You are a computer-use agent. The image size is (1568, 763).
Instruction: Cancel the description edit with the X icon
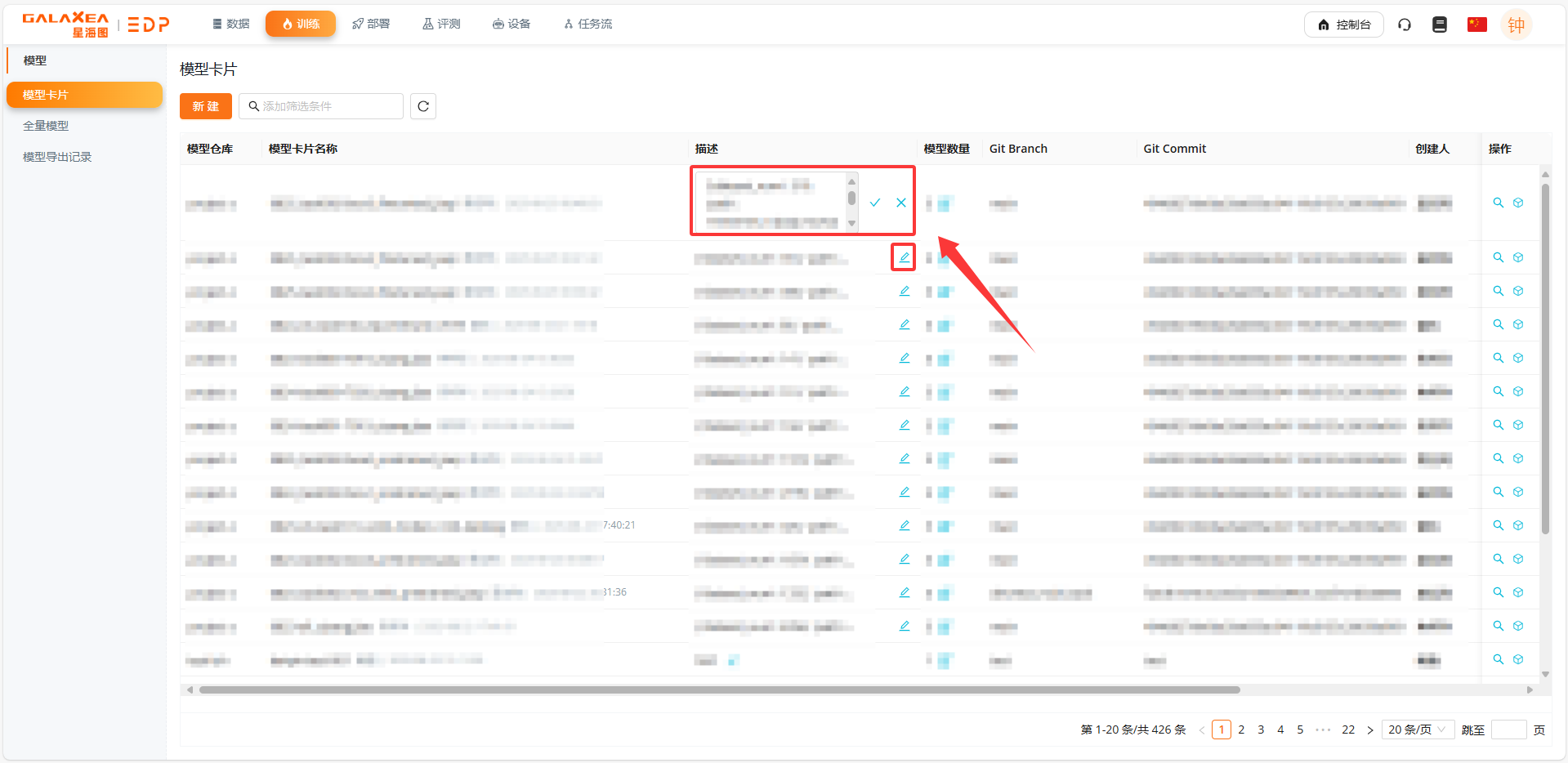click(901, 203)
